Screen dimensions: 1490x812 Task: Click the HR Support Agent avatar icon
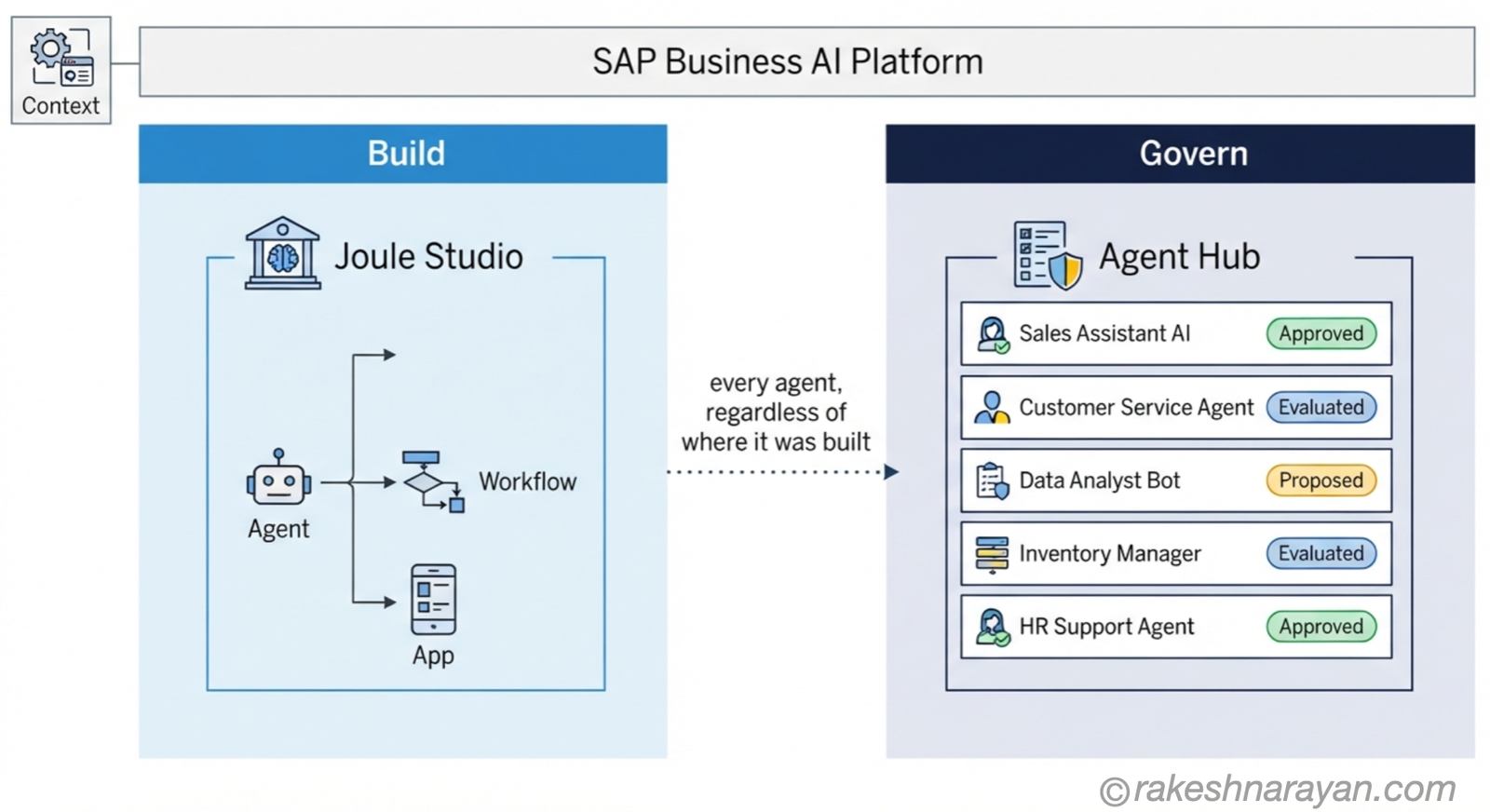tap(993, 627)
